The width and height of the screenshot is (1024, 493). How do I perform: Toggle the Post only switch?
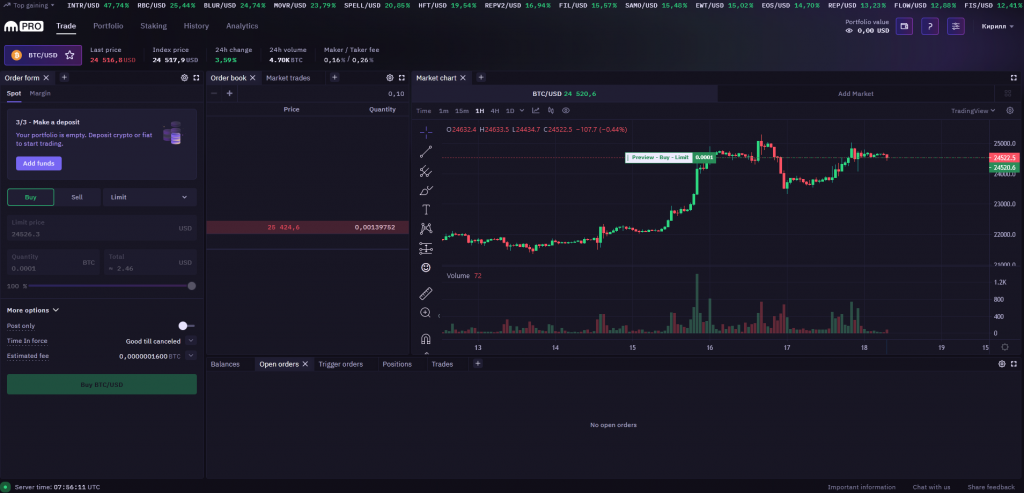pyautogui.click(x=184, y=326)
